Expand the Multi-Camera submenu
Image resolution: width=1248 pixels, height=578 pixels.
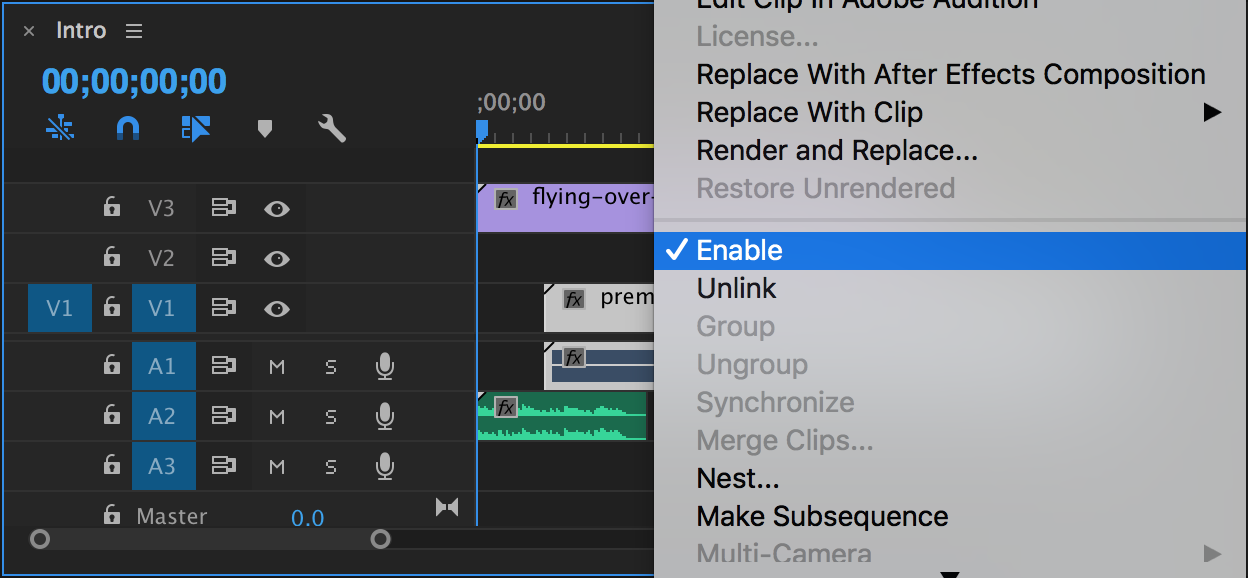tap(783, 554)
